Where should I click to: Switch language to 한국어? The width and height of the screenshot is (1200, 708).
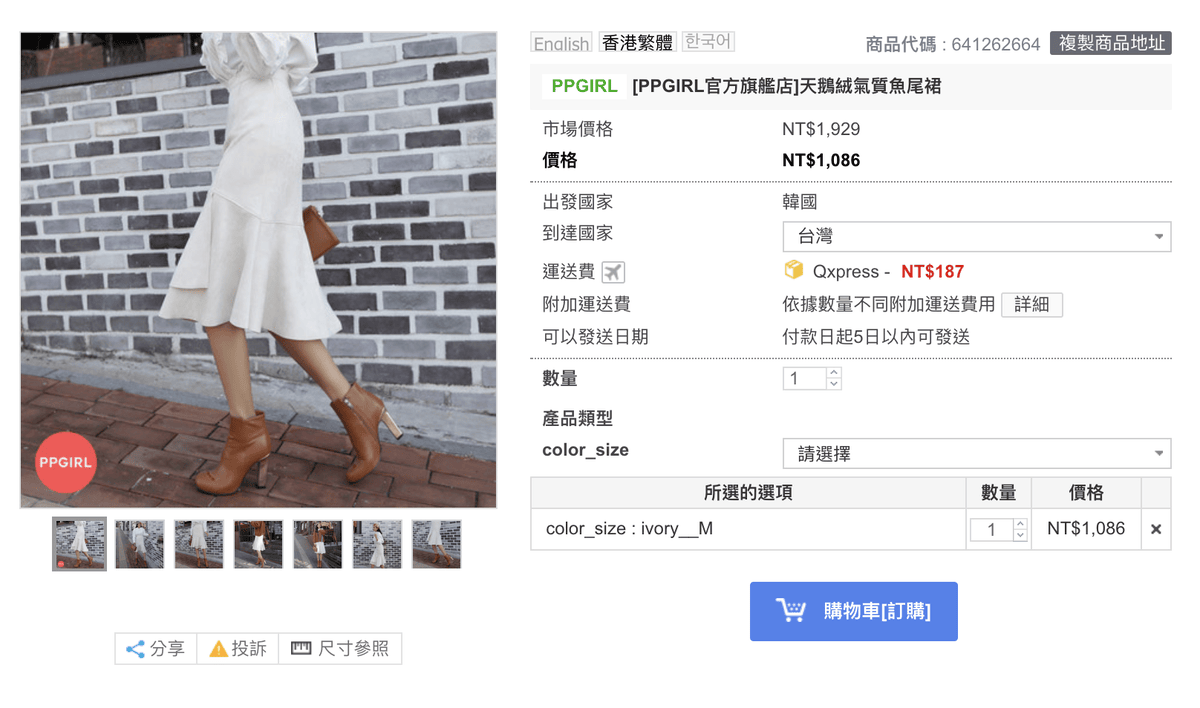click(x=708, y=42)
